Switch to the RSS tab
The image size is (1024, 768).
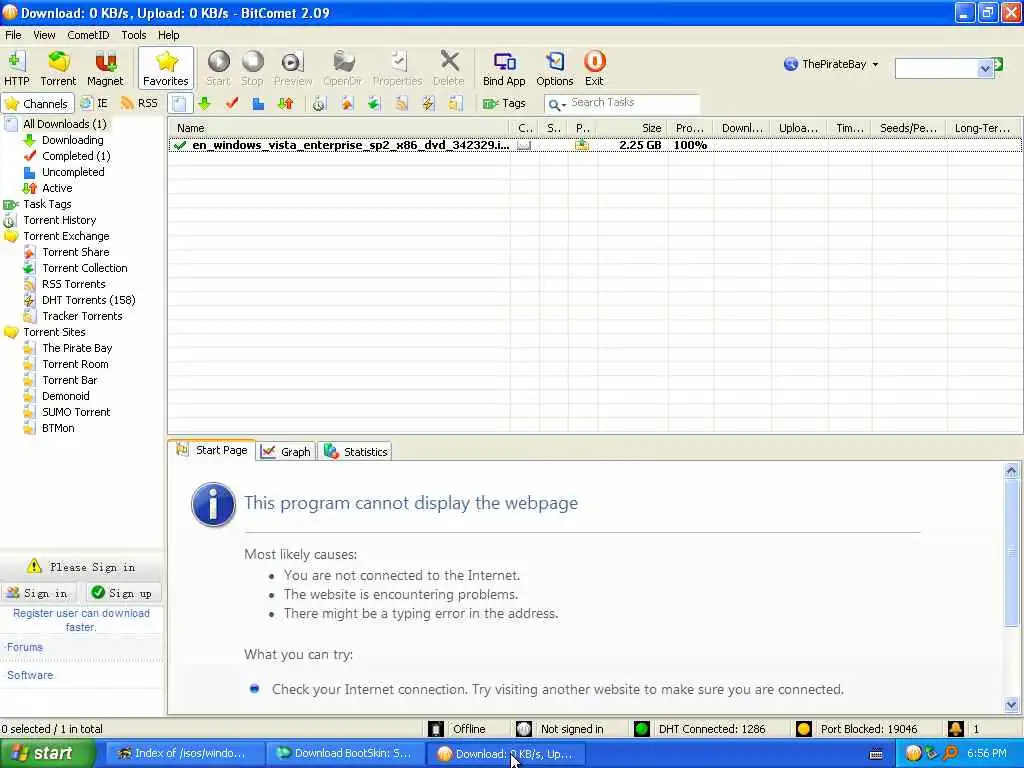pos(140,103)
